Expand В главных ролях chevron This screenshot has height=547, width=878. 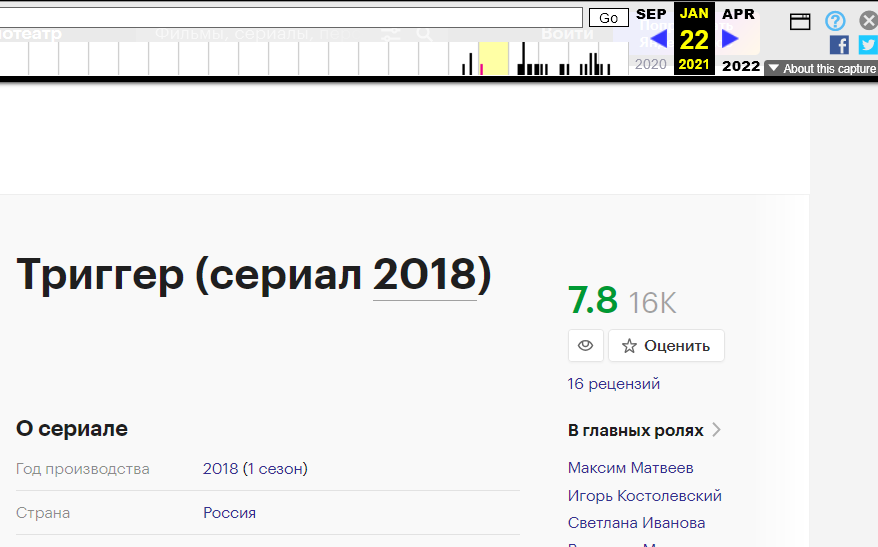click(716, 430)
